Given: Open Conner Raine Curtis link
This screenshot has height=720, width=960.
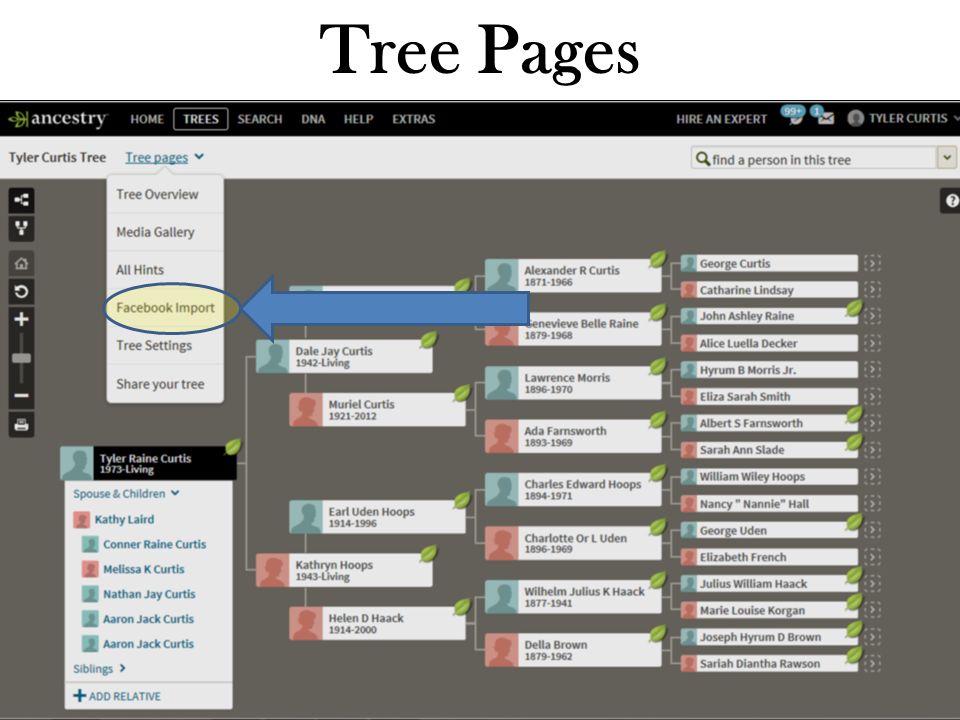Looking at the screenshot, I should pyautogui.click(x=154, y=544).
